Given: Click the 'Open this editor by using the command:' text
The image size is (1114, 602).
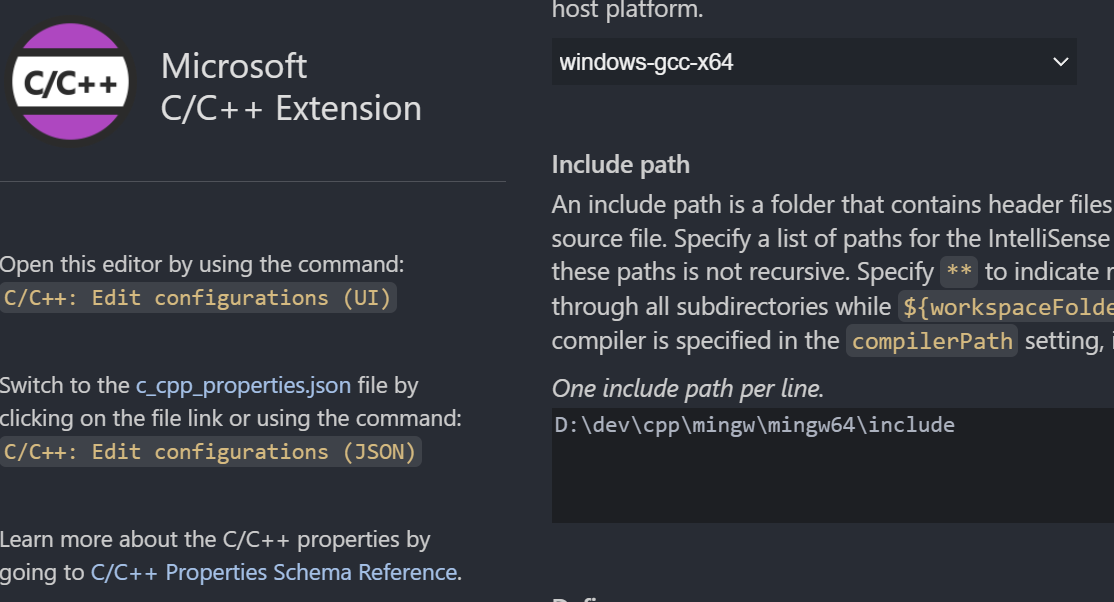Looking at the screenshot, I should point(202,264).
